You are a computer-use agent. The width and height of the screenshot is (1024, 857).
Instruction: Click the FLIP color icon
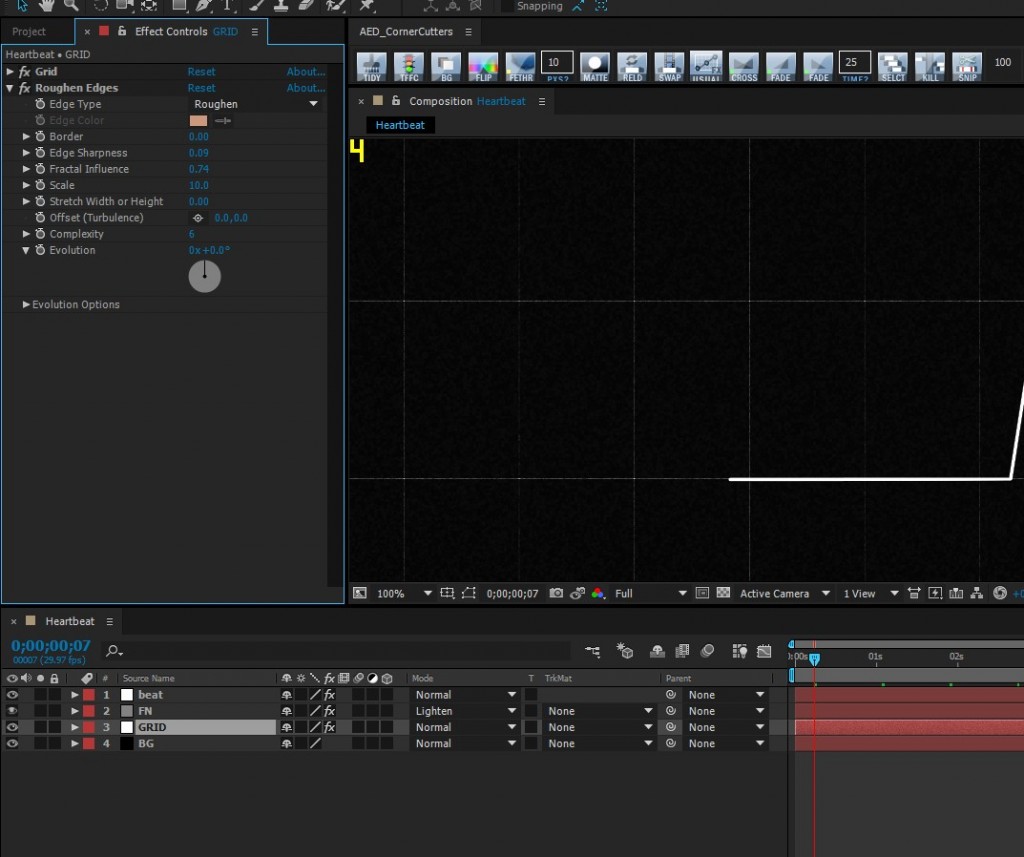point(482,66)
